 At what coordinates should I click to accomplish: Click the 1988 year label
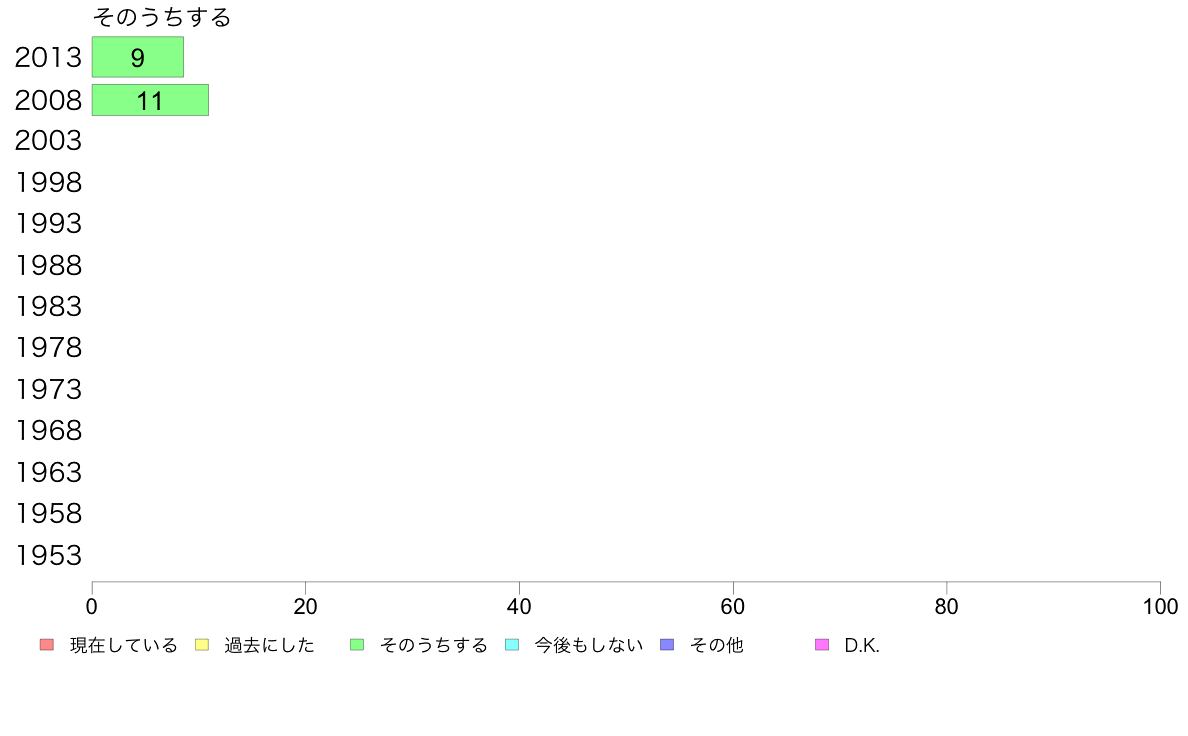(x=48, y=265)
